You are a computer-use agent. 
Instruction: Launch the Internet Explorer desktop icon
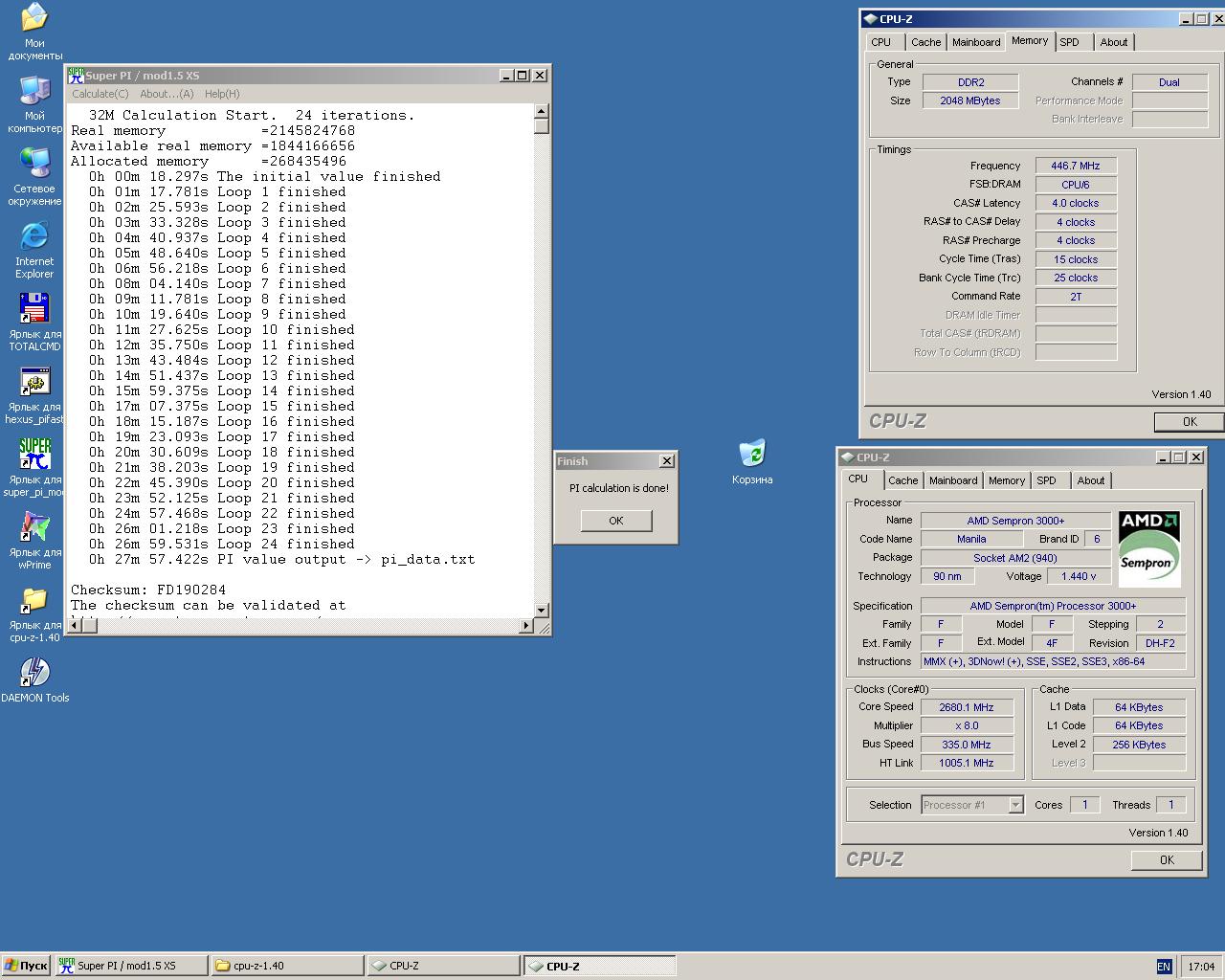34,249
